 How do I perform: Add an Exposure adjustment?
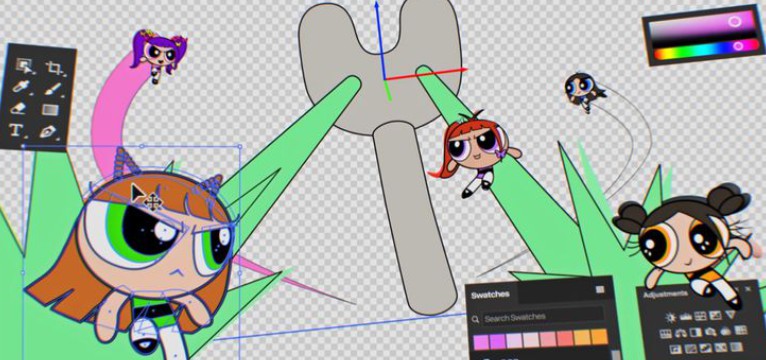pos(716,316)
